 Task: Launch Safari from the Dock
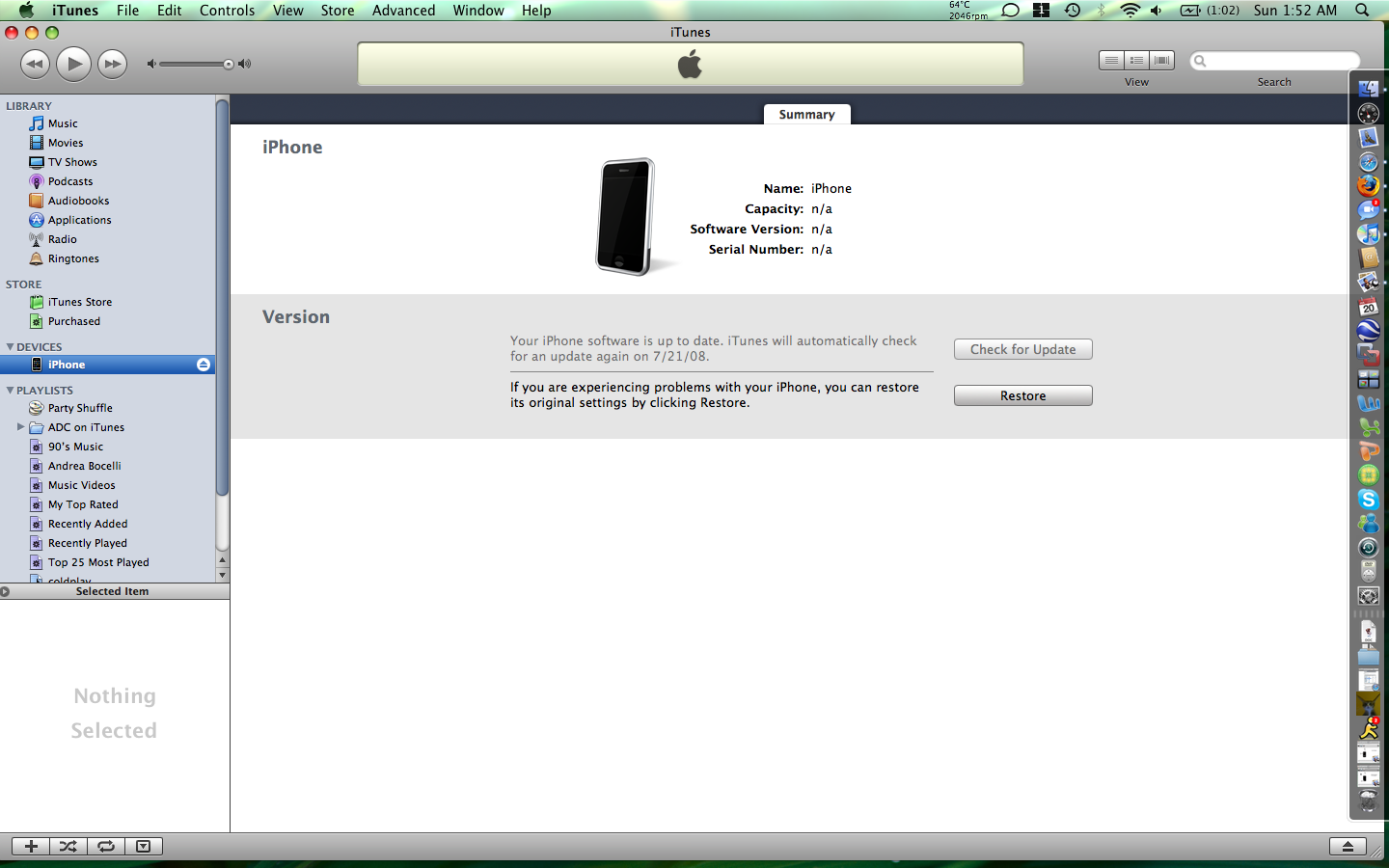point(1369,161)
